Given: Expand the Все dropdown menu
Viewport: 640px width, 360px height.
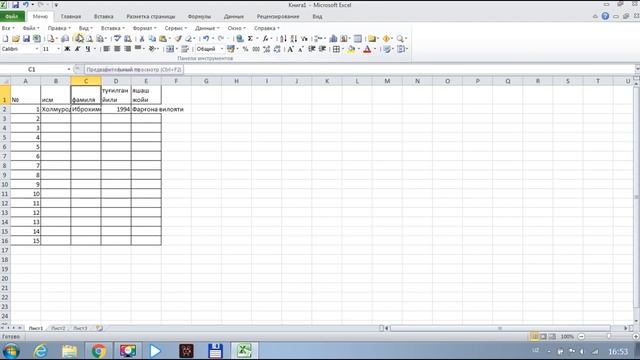Looking at the screenshot, I should coord(8,28).
